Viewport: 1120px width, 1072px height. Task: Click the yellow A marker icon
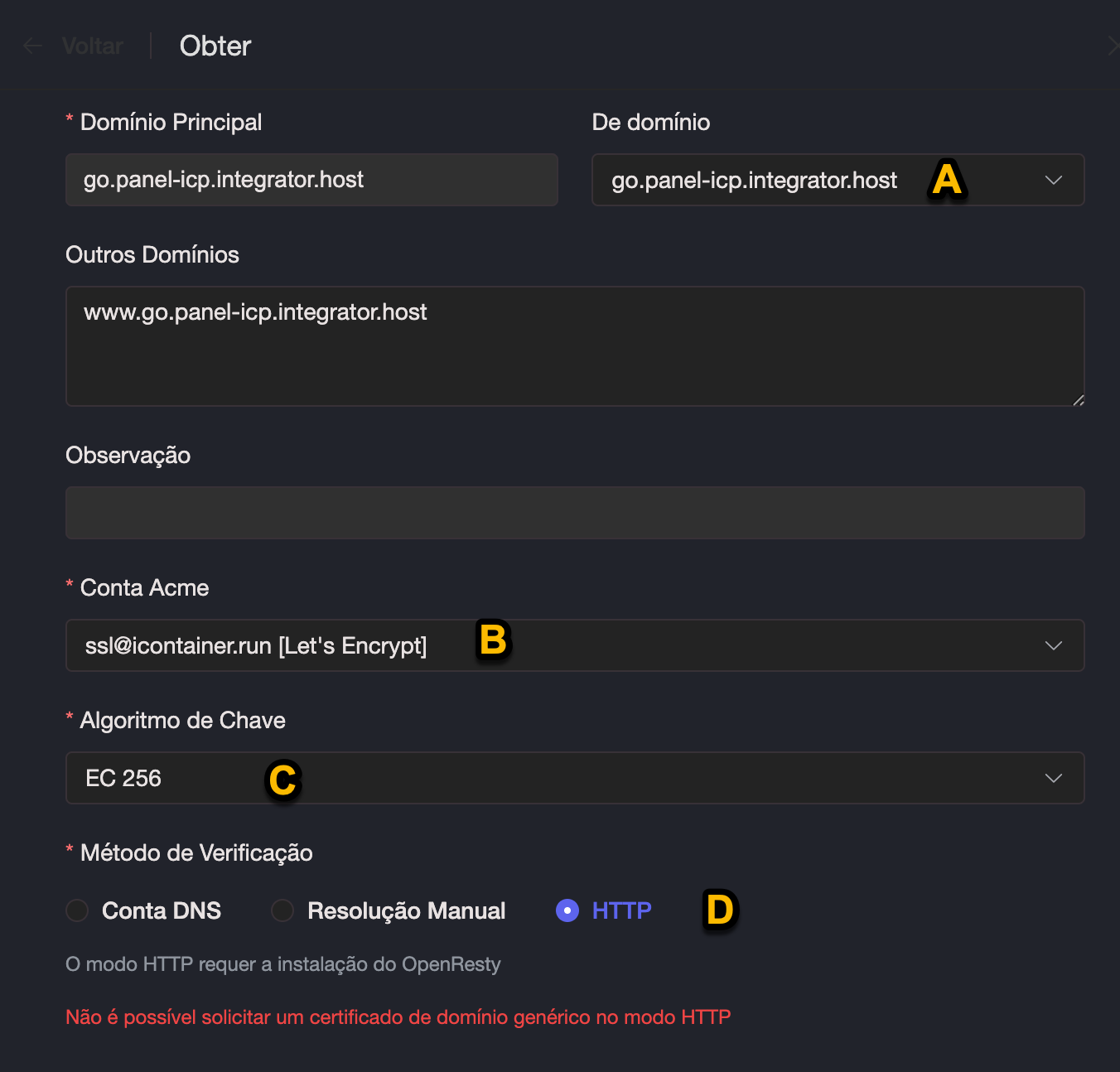947,179
